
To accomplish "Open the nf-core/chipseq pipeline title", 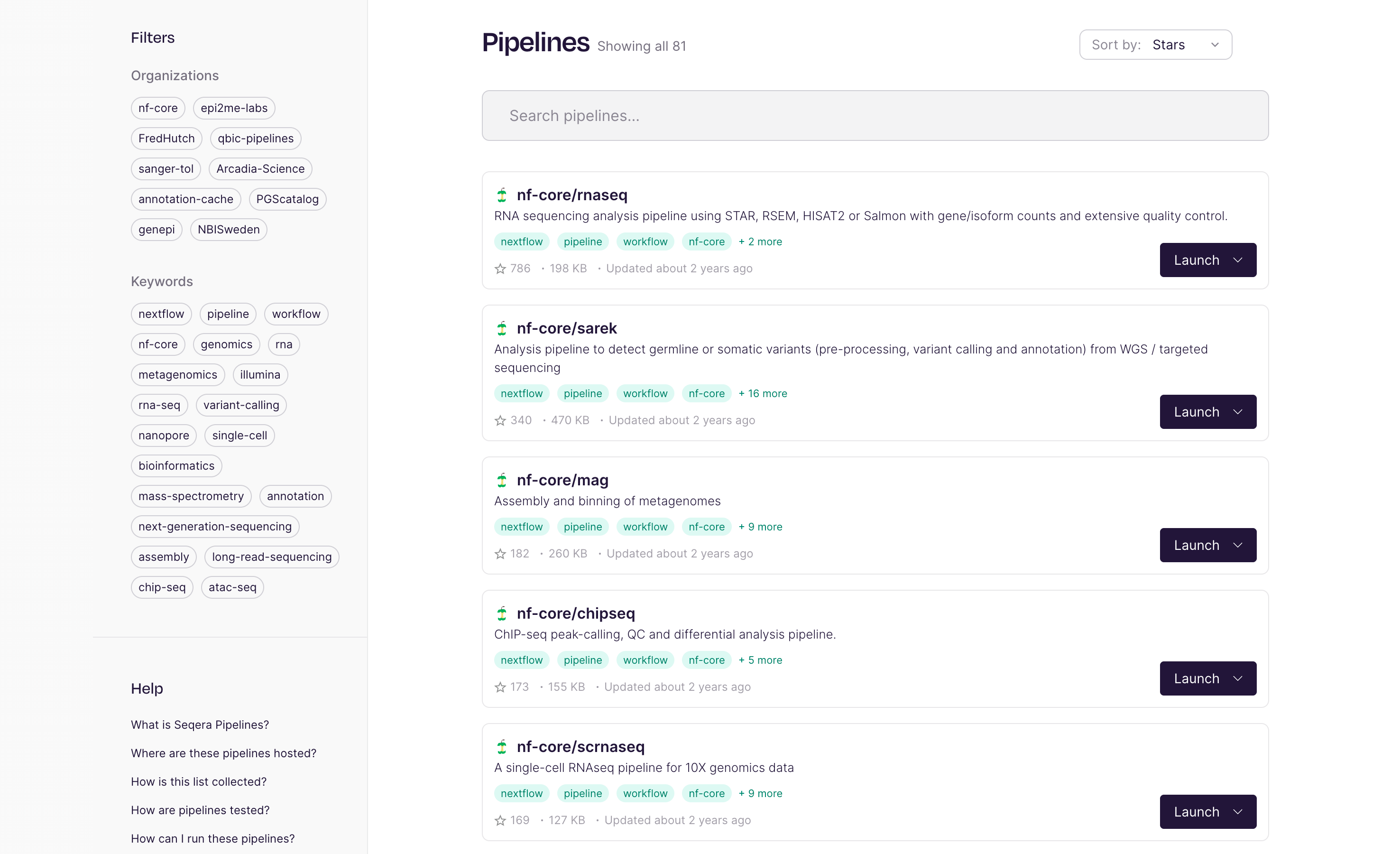I will coord(576,613).
